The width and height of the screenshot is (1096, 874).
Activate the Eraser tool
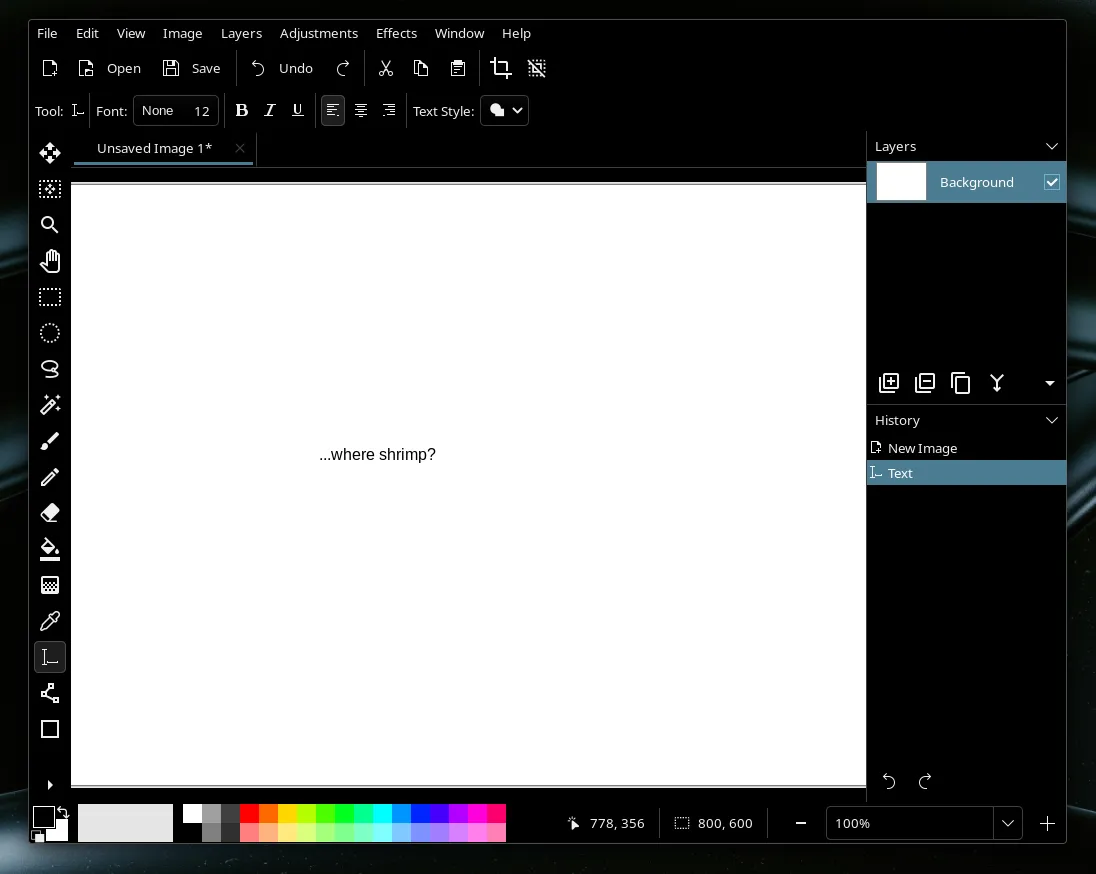pos(50,513)
